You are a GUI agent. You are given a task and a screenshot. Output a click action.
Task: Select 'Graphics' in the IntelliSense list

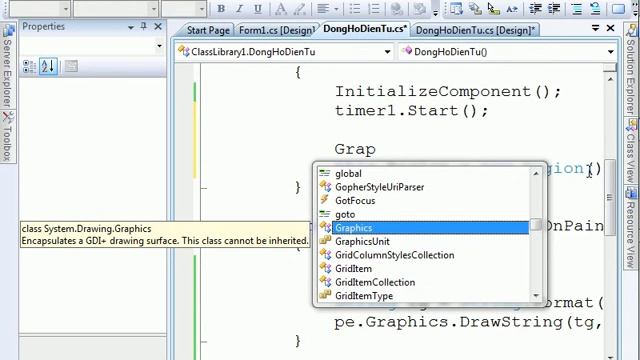[423, 228]
